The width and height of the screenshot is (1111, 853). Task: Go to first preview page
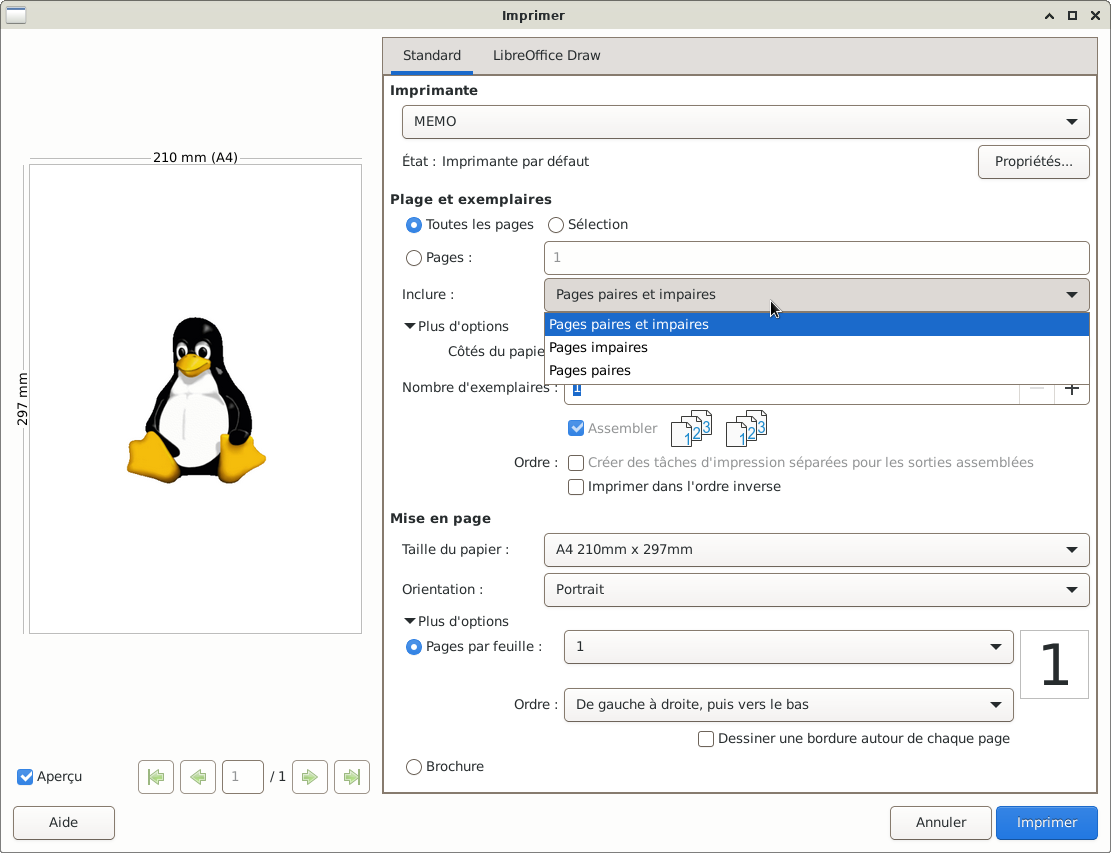pyautogui.click(x=156, y=776)
